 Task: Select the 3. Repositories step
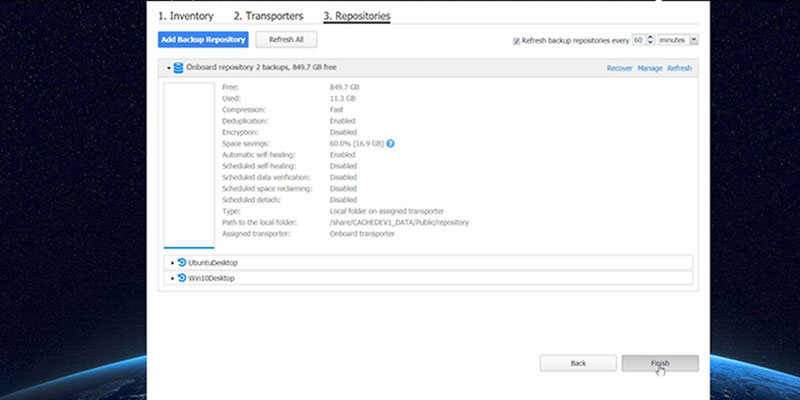[357, 16]
